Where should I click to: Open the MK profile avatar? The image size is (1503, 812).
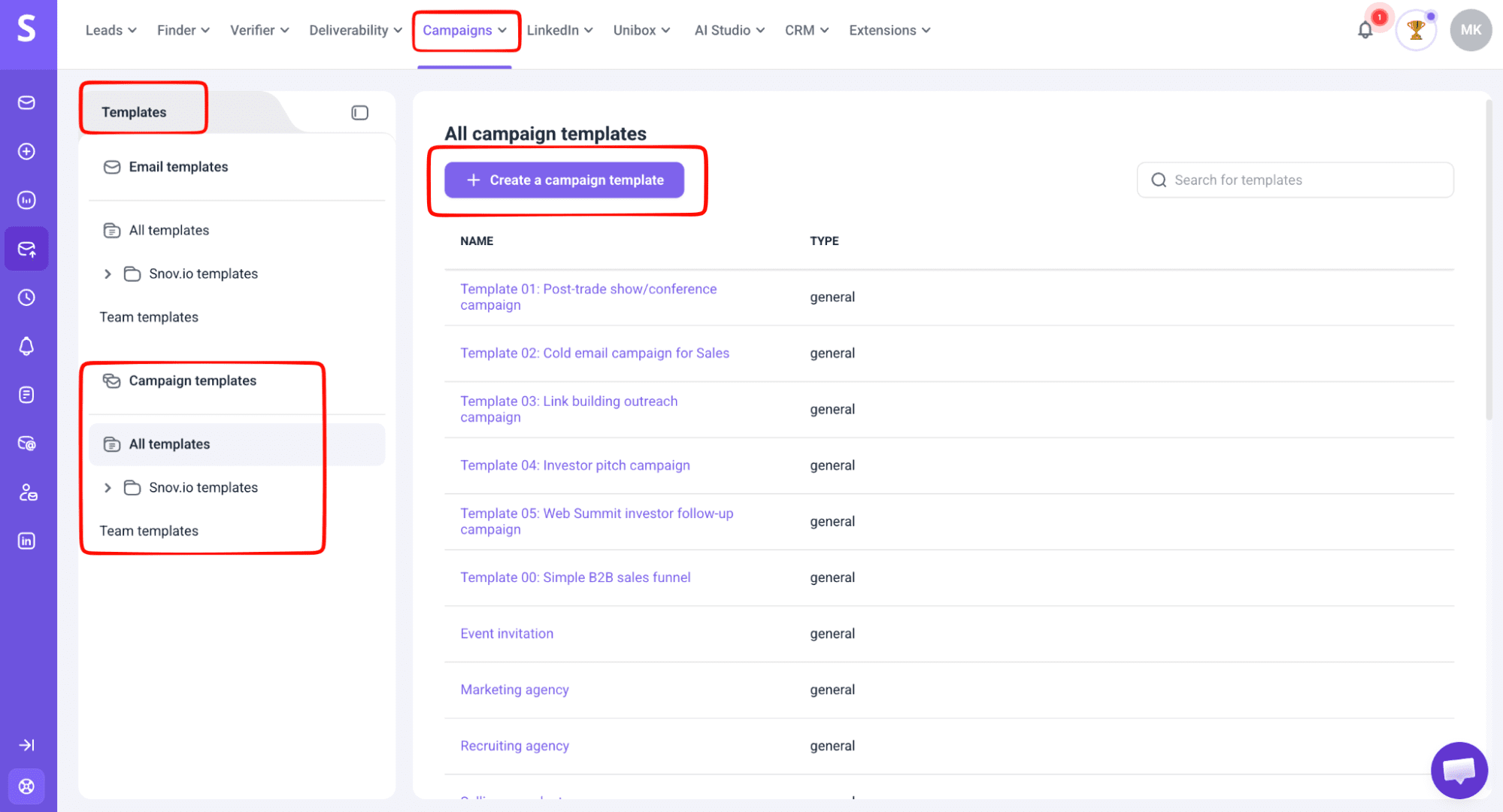tap(1470, 30)
